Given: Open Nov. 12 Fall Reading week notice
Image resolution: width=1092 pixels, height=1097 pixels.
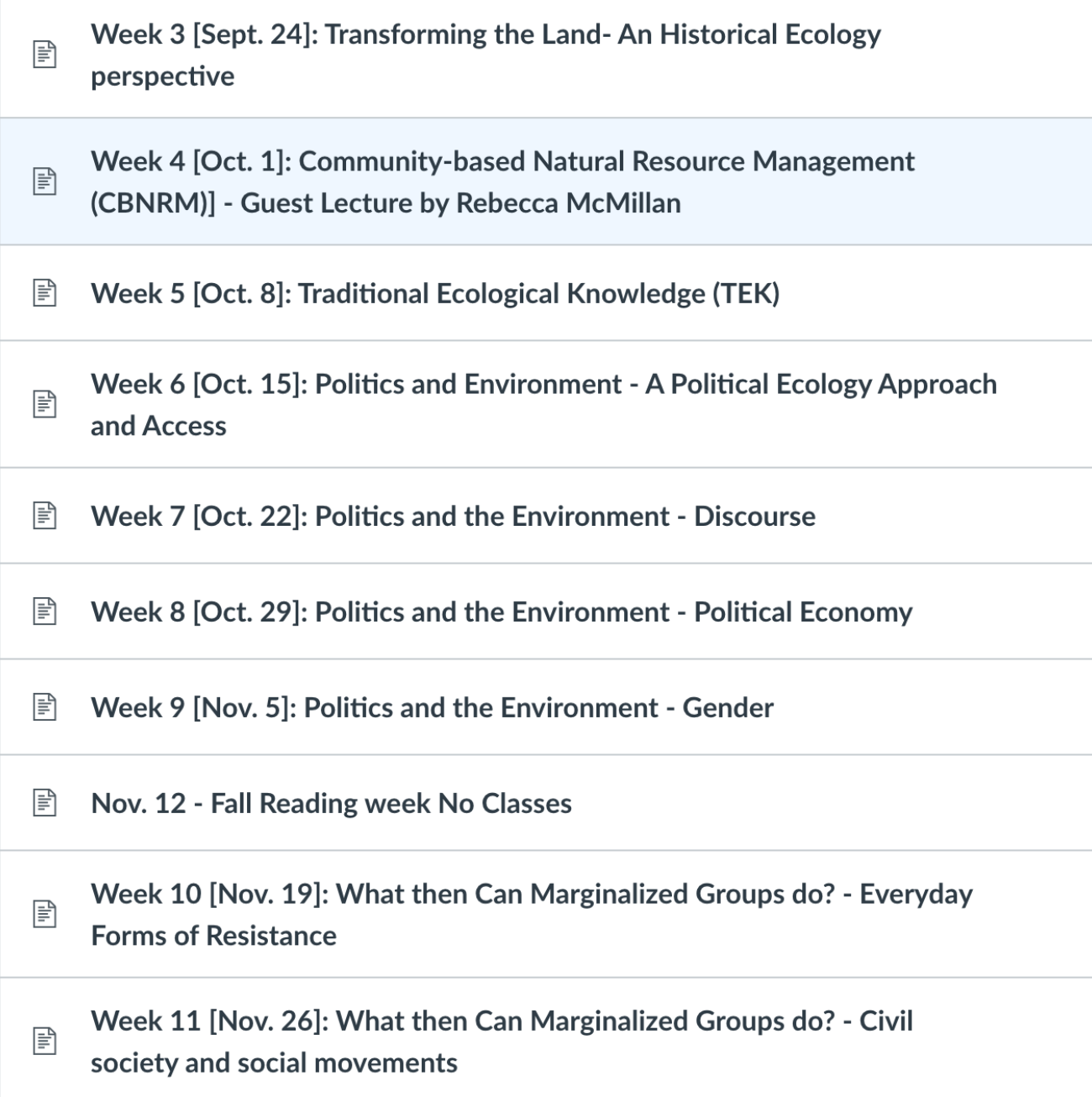Looking at the screenshot, I should click(x=331, y=804).
